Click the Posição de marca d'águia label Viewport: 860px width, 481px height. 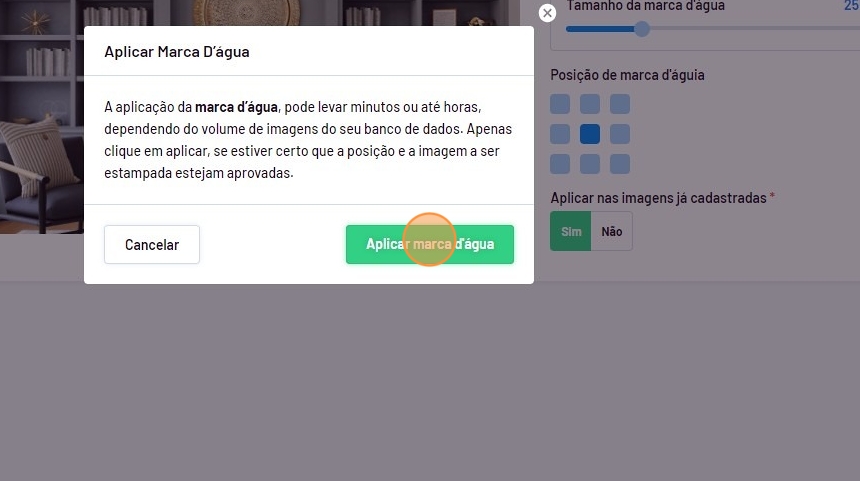click(x=627, y=75)
